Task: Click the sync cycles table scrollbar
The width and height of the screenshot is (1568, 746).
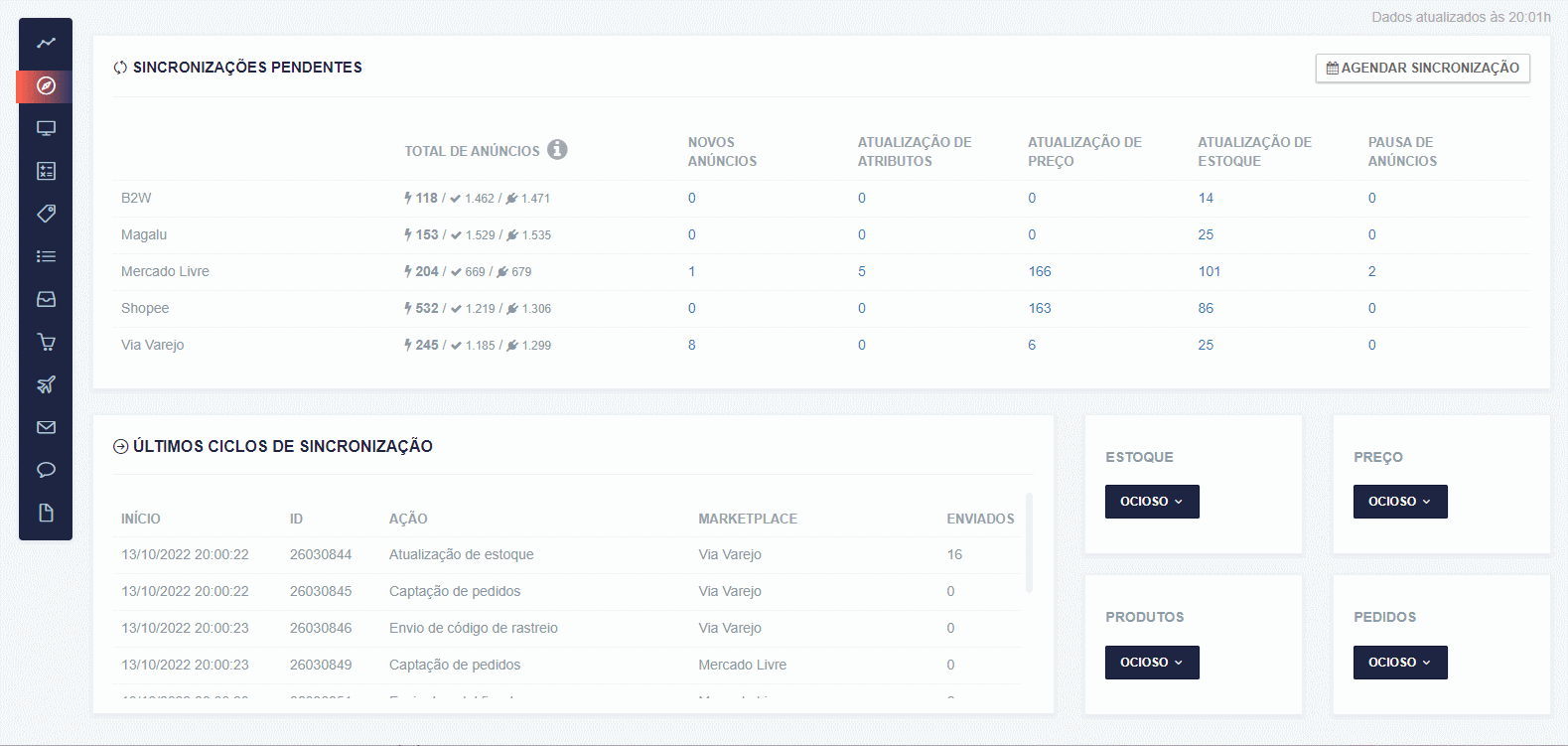Action: [x=1029, y=542]
